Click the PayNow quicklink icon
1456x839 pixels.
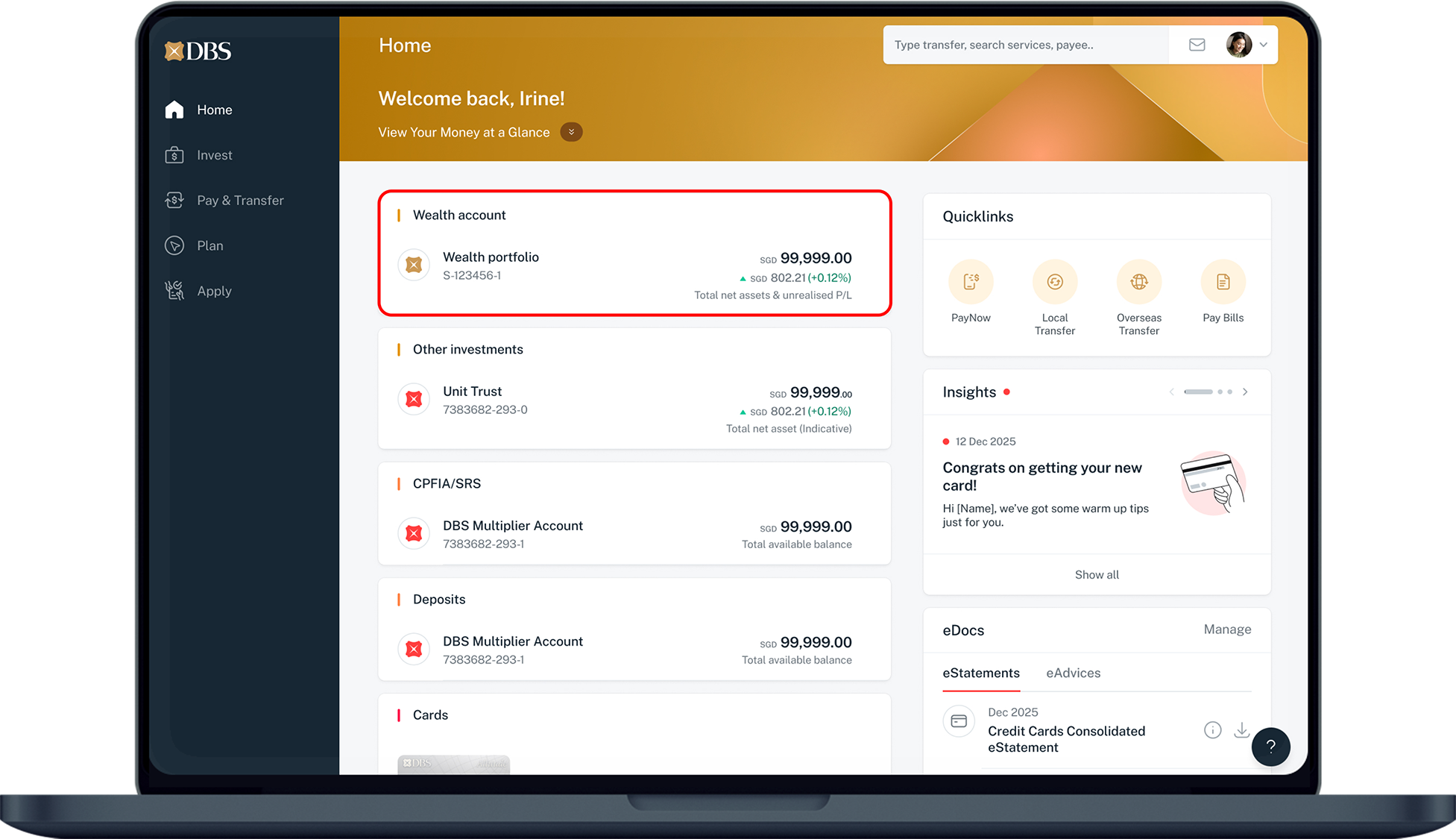point(971,282)
